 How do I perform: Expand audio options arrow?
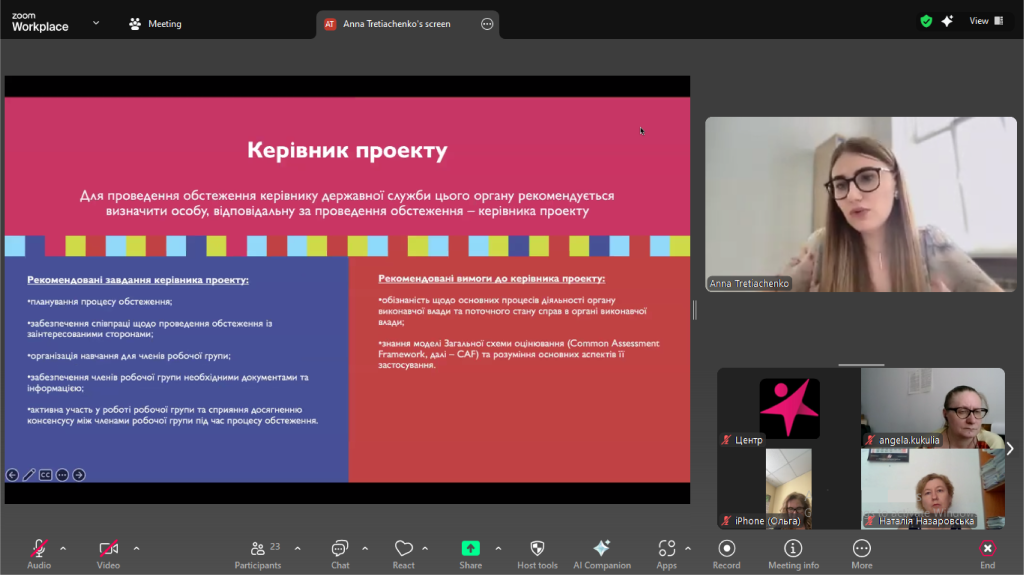63,548
